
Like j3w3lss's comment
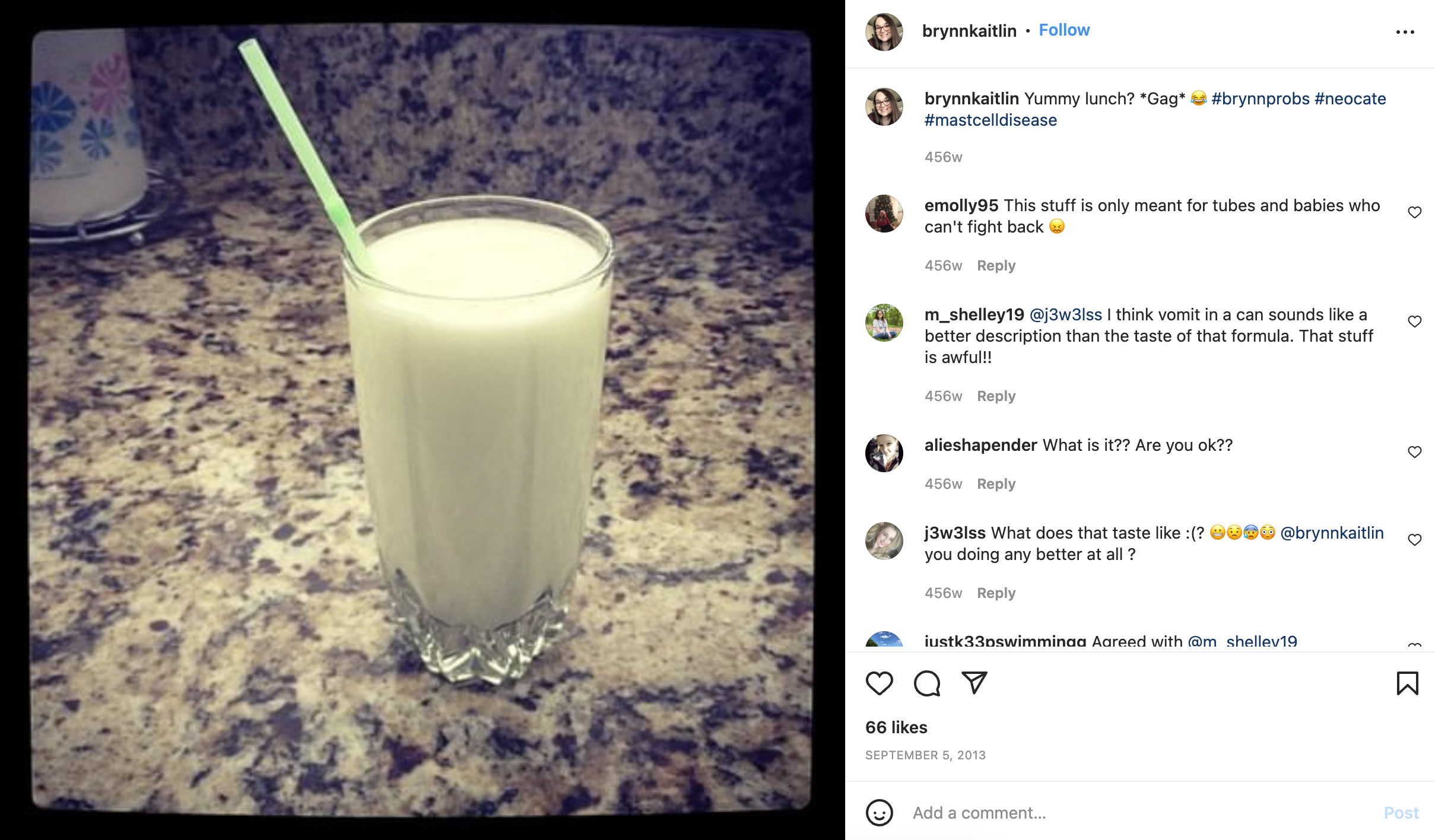(1415, 540)
